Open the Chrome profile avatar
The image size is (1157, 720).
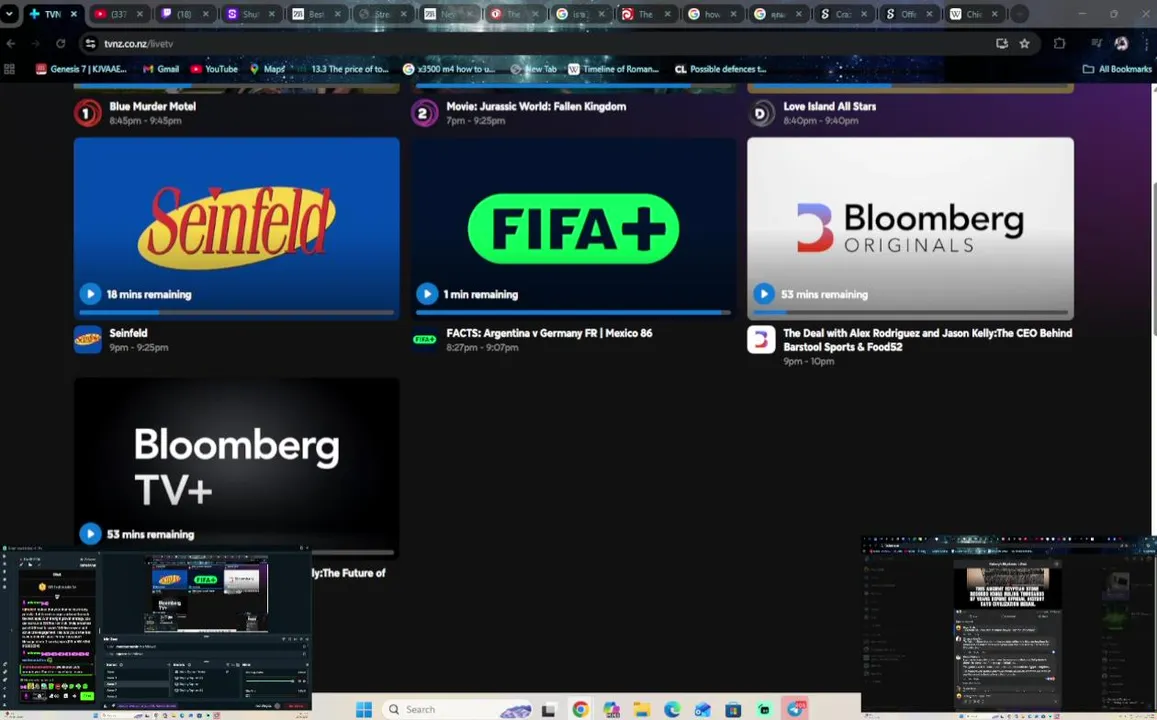pyautogui.click(x=1121, y=44)
